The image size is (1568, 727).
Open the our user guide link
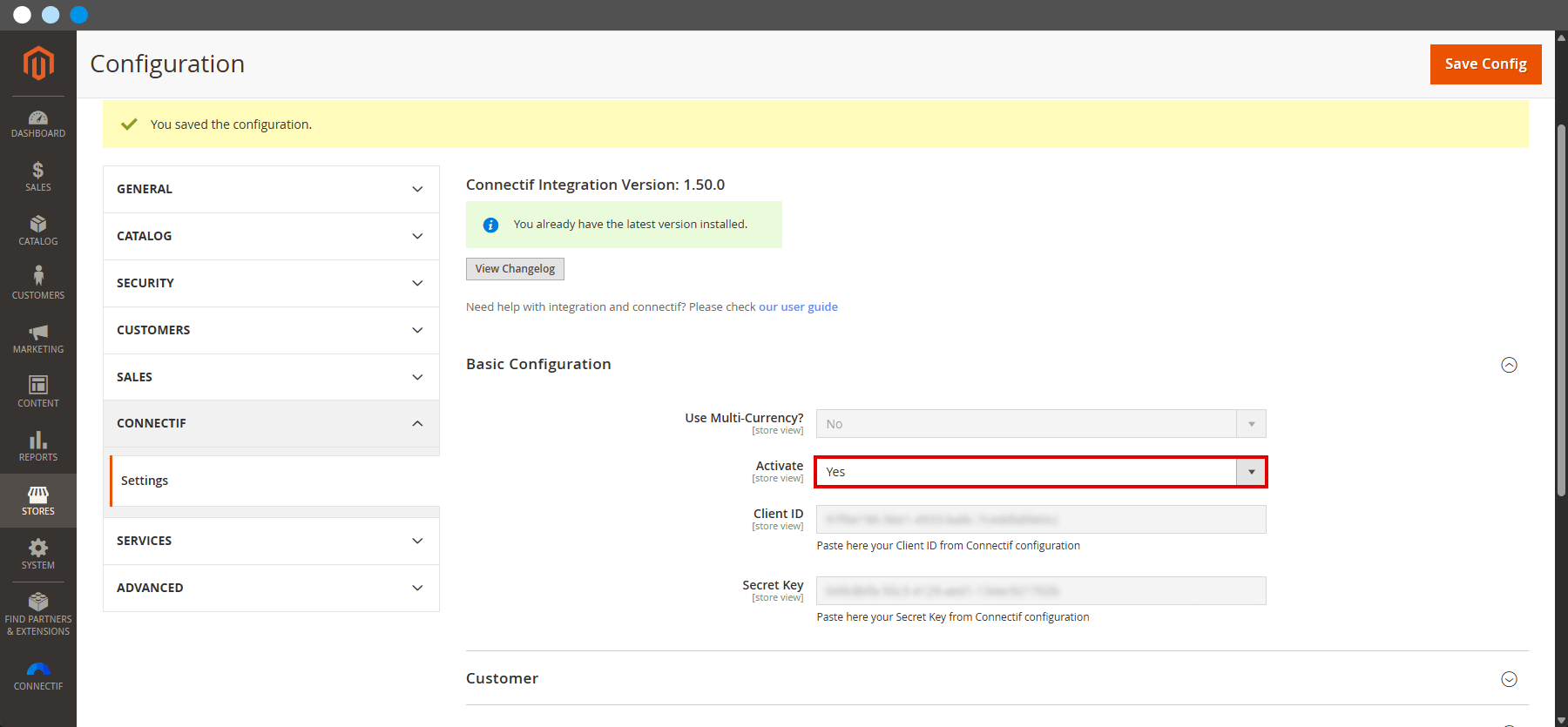798,306
